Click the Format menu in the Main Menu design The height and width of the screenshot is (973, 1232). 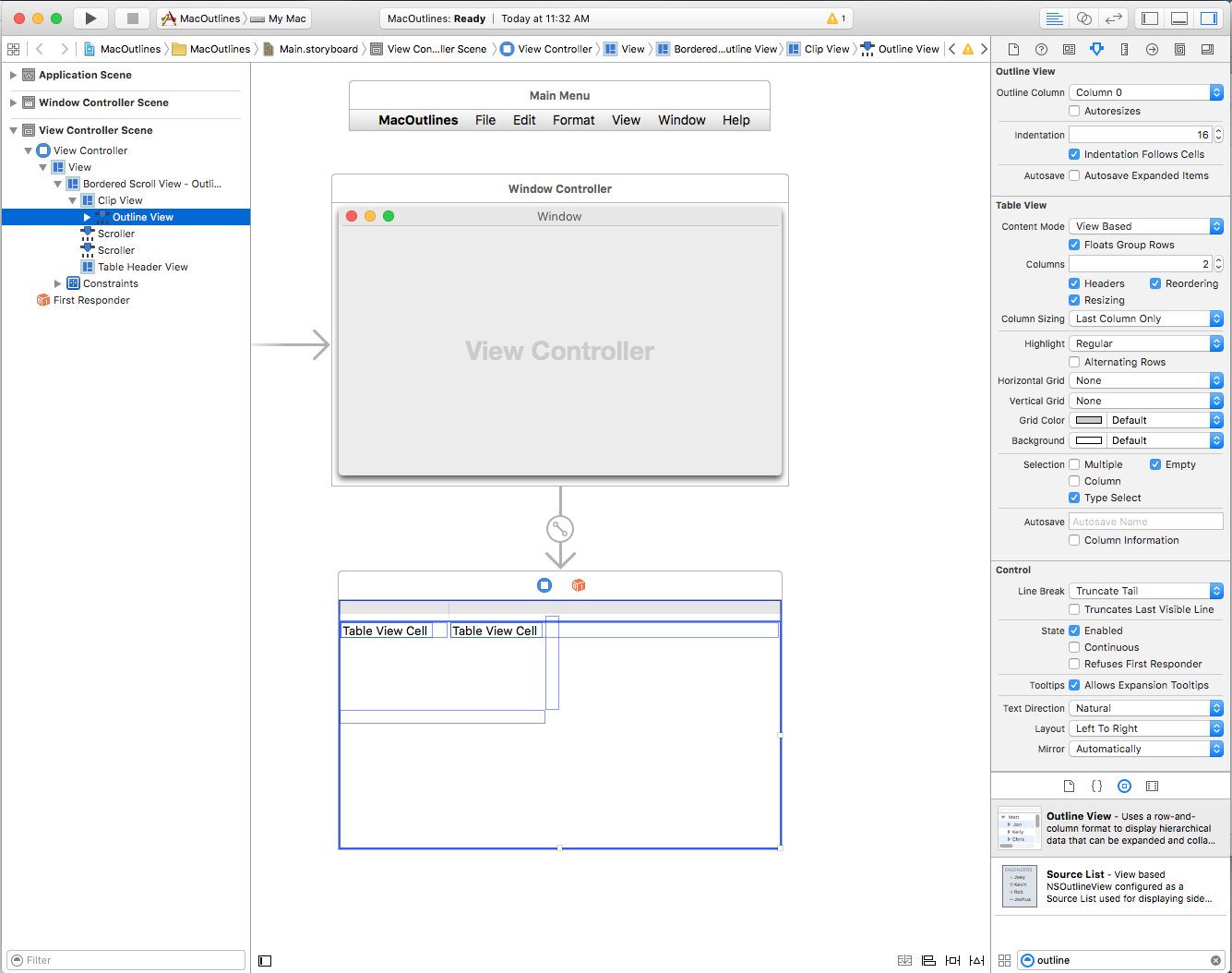pyautogui.click(x=573, y=120)
